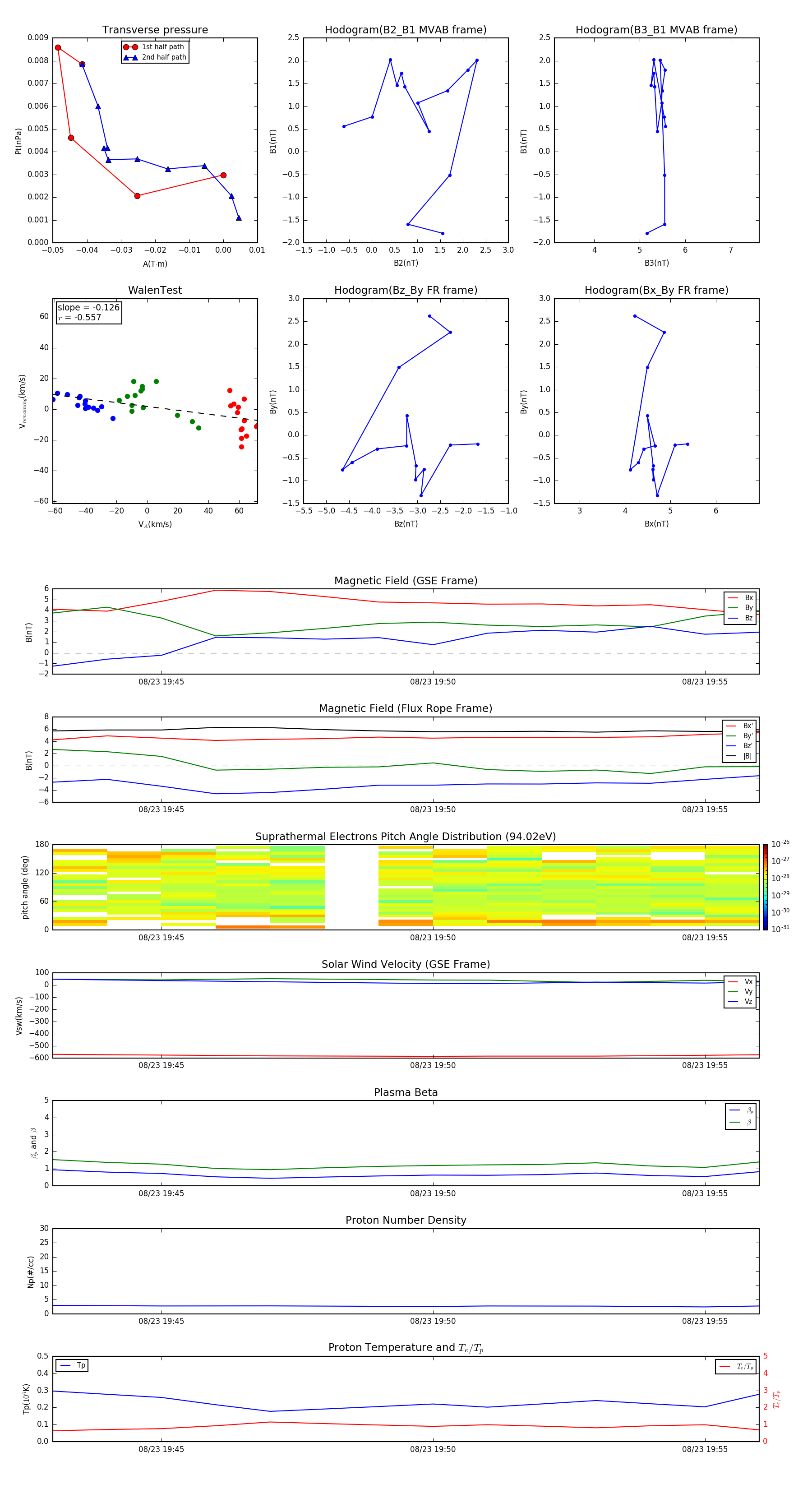
Task: Click the dashed fit line in WalenTest plot
Action: (155, 407)
